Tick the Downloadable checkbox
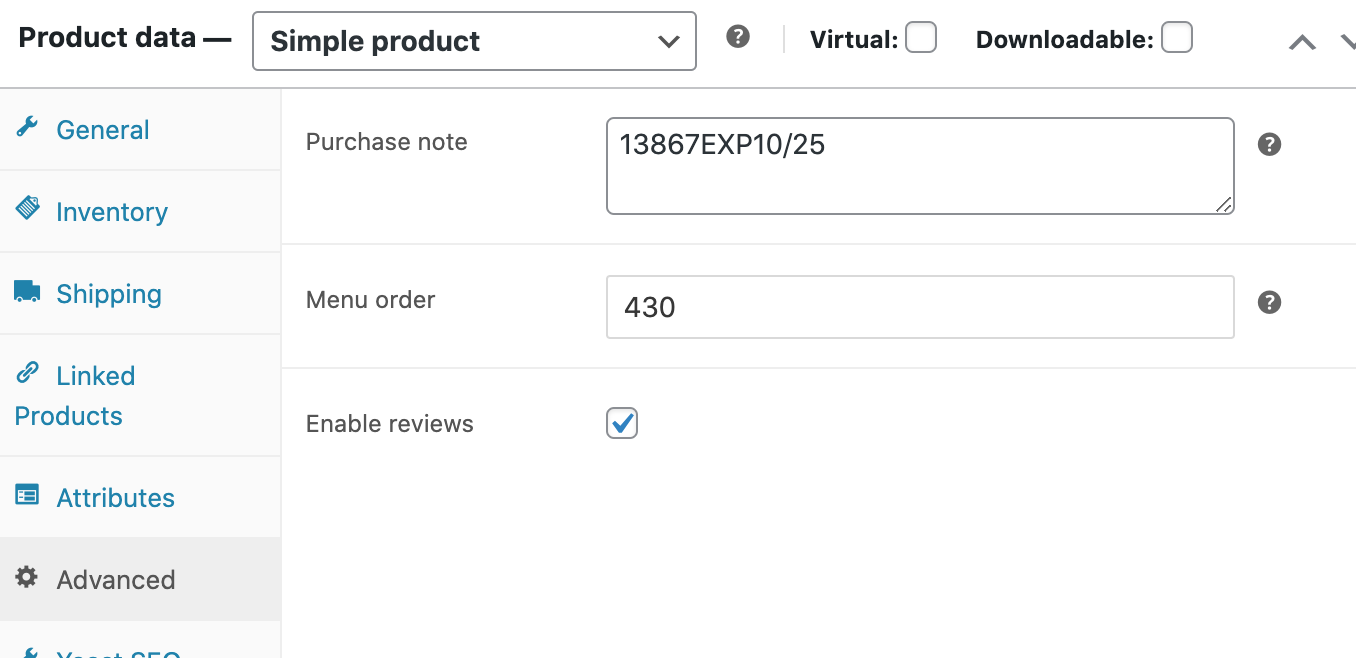 click(x=1177, y=38)
